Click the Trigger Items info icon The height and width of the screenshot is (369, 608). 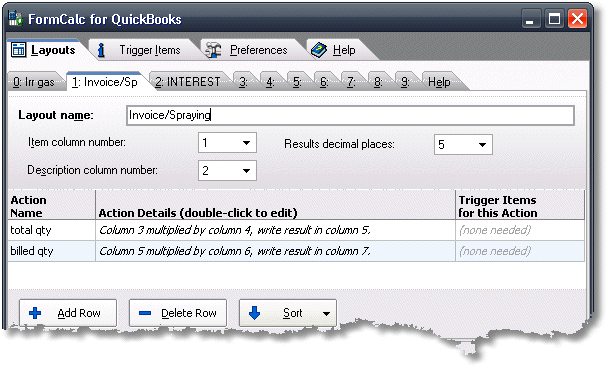click(101, 50)
